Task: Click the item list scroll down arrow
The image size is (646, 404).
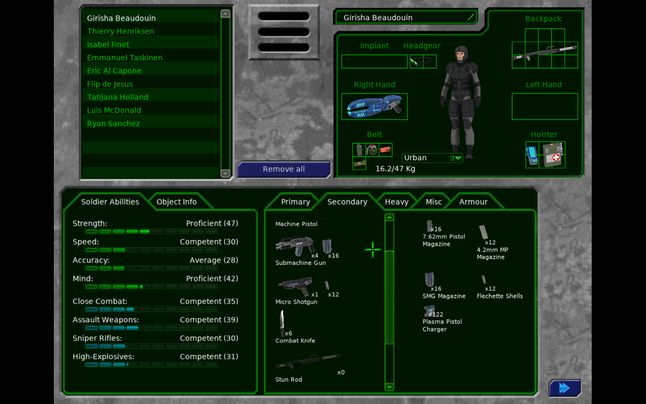Action: (x=389, y=387)
